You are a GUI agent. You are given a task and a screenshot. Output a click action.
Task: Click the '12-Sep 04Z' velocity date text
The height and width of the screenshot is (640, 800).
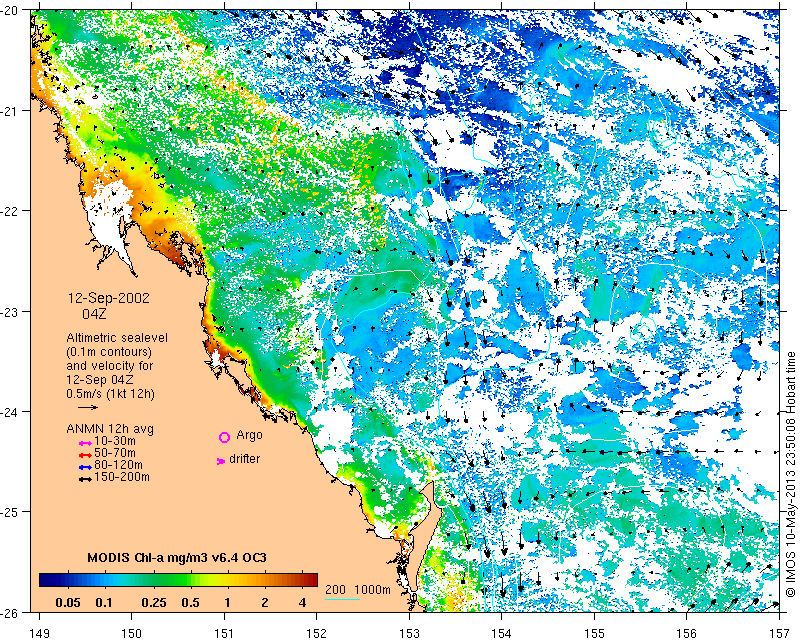101,380
